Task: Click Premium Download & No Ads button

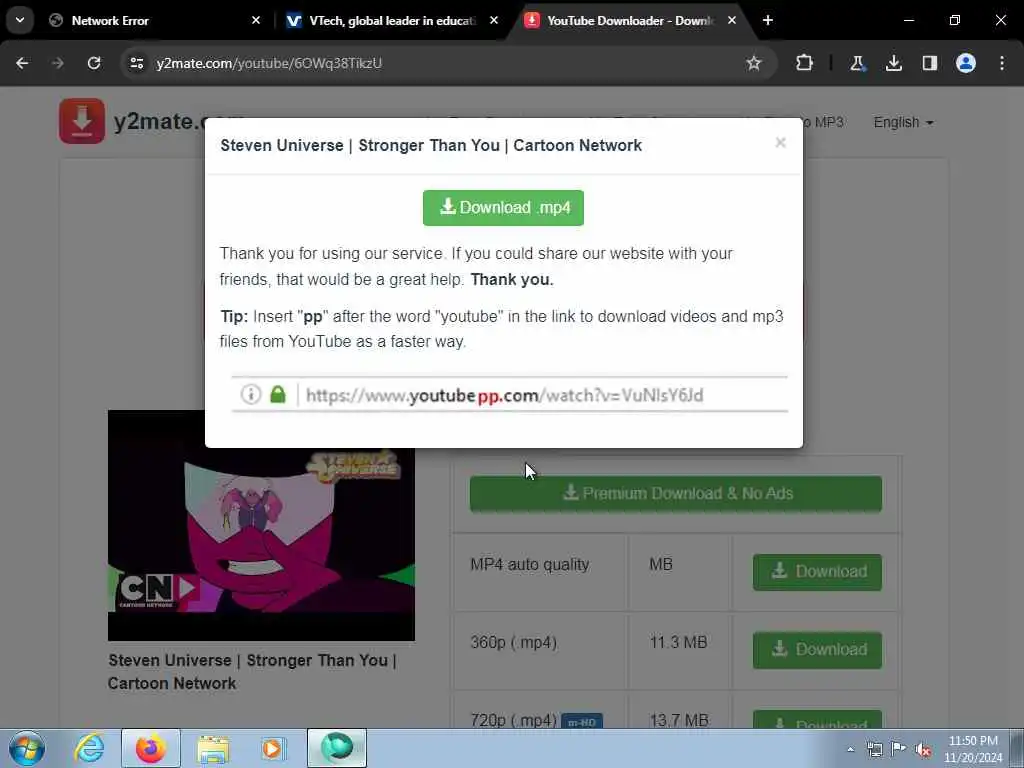Action: coord(676,494)
